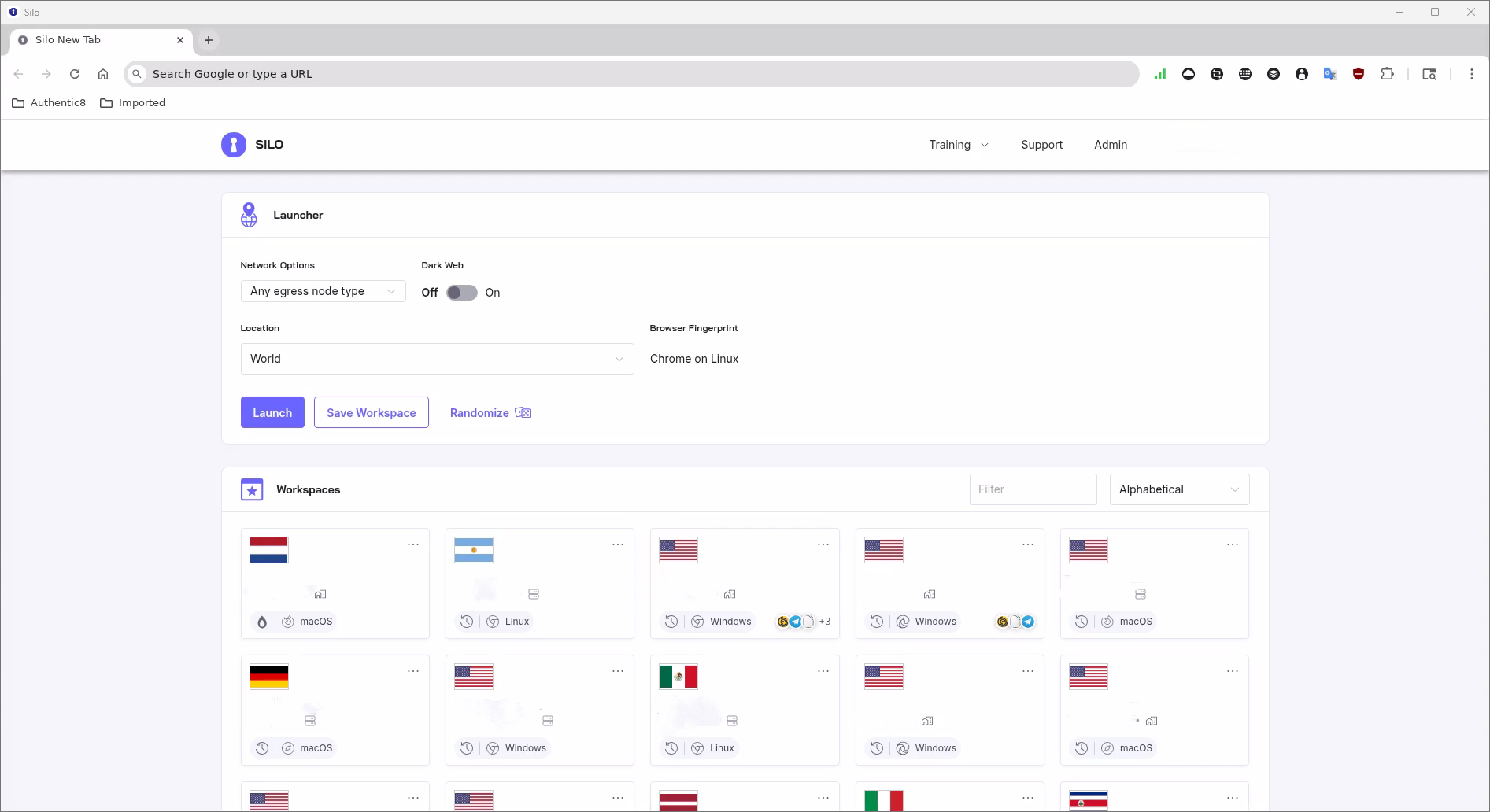The height and width of the screenshot is (812, 1490).
Task: Open the Authentic8 bookmarks folder
Action: click(49, 103)
